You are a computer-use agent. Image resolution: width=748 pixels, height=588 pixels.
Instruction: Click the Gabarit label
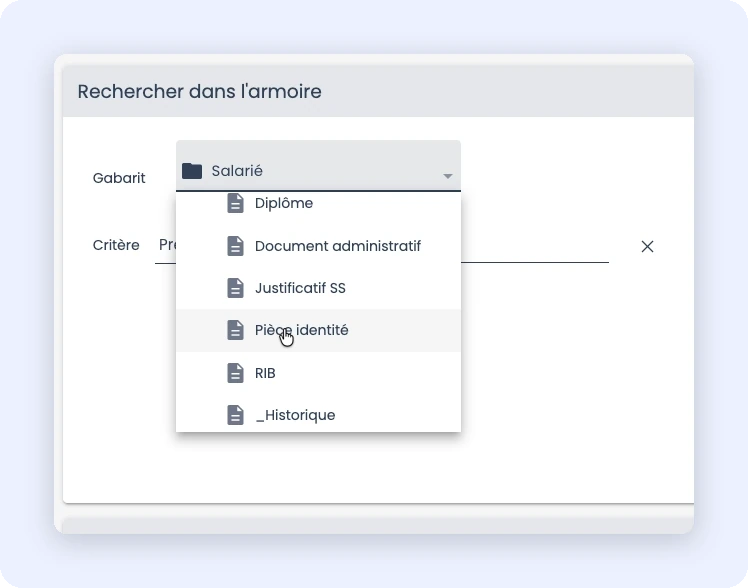(119, 178)
